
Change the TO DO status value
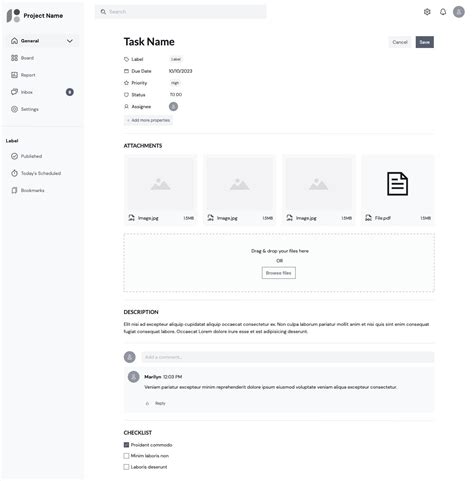point(176,95)
